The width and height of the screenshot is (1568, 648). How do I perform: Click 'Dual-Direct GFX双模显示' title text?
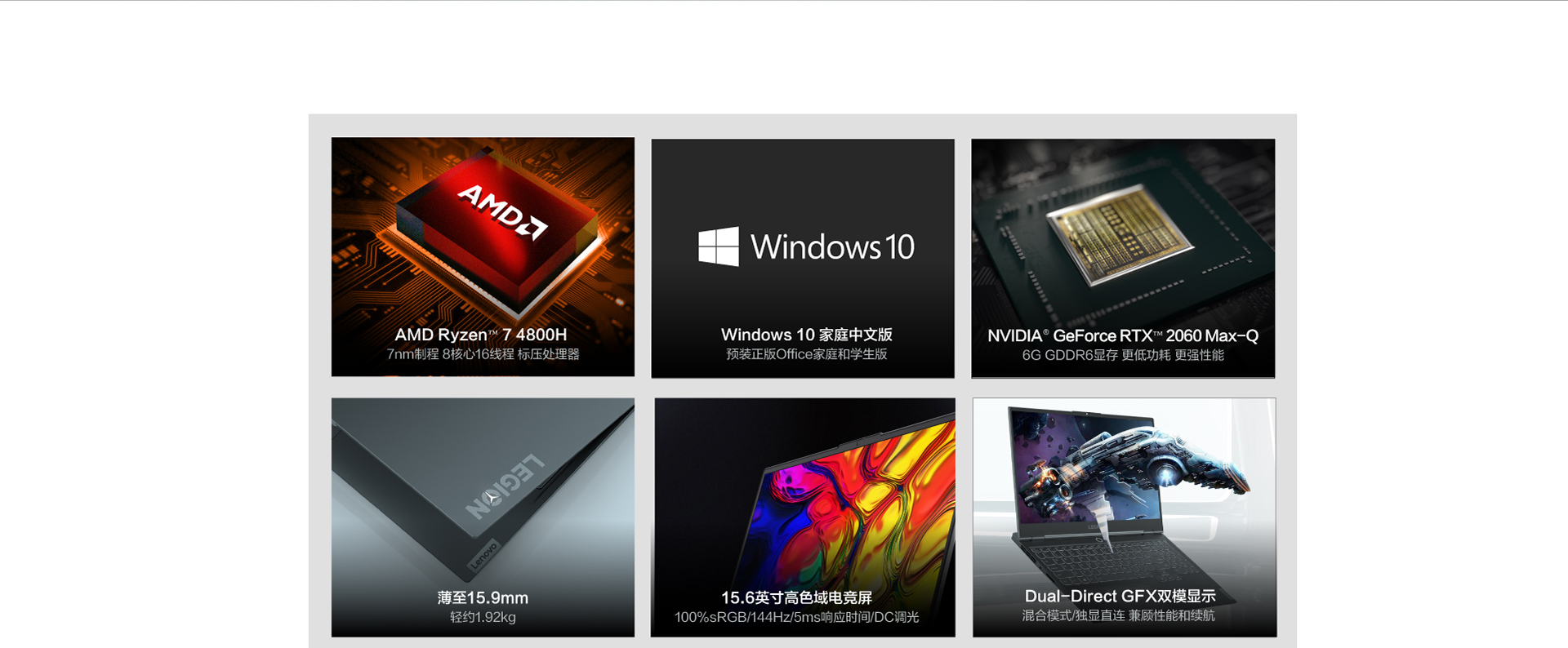click(x=1120, y=596)
